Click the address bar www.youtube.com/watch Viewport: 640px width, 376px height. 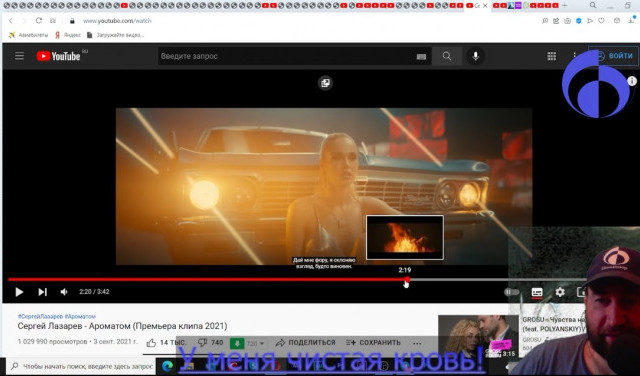[x=117, y=21]
